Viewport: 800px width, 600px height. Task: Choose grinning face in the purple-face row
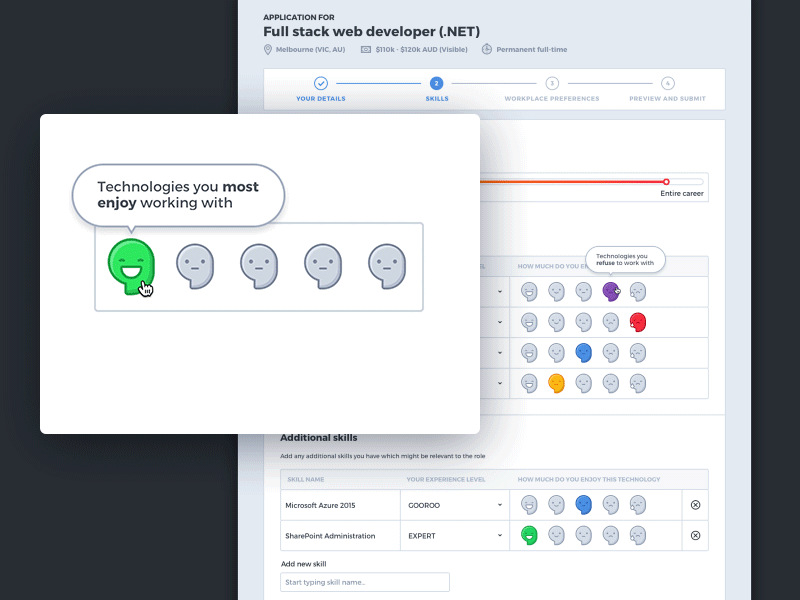tap(529, 292)
